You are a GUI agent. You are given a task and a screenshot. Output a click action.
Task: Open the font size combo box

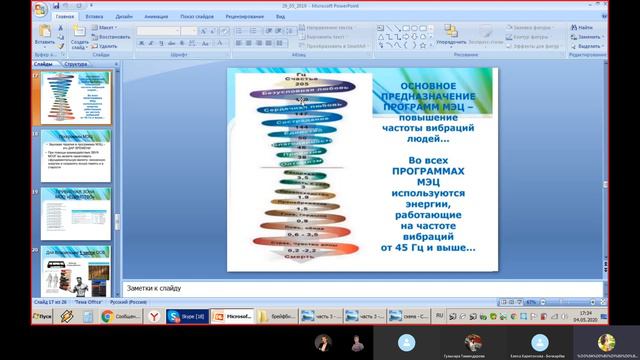tap(189, 31)
